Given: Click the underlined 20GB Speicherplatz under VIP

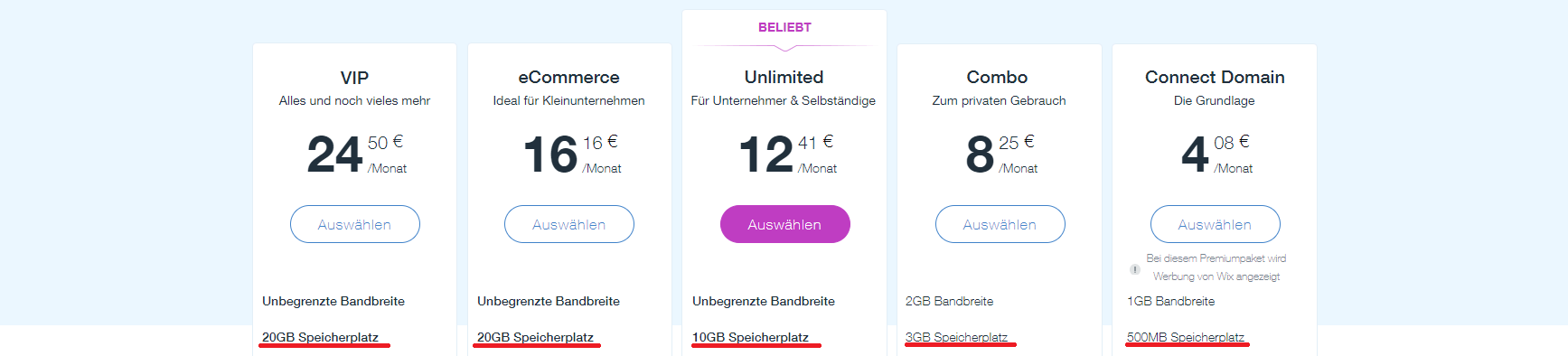Looking at the screenshot, I should point(320,337).
